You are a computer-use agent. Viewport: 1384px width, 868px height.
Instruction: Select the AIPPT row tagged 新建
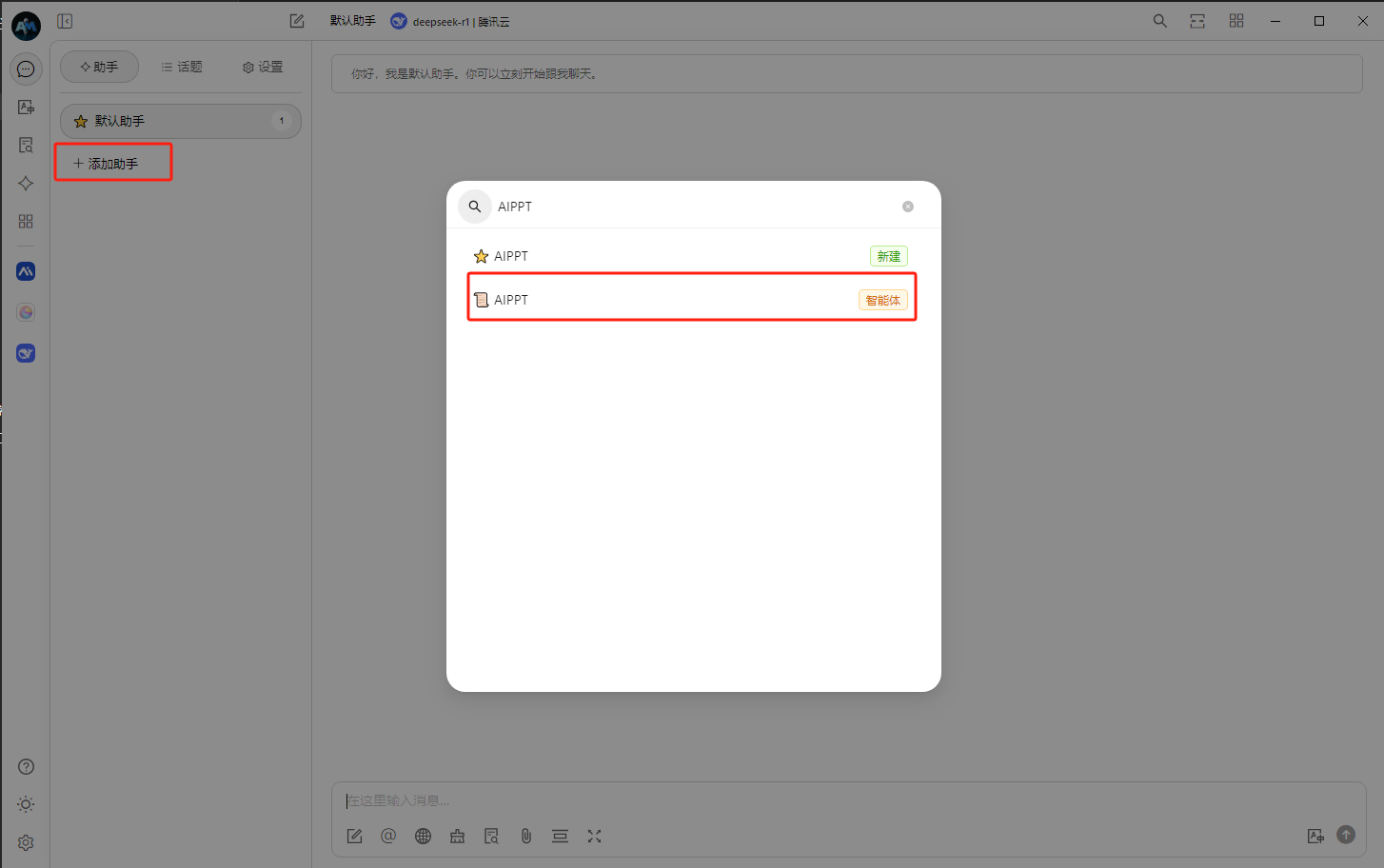point(692,256)
